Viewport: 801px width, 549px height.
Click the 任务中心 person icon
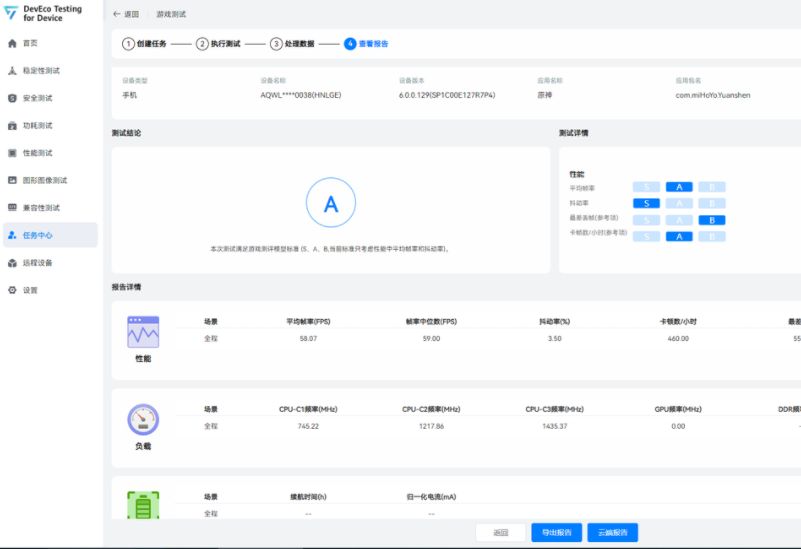coord(12,235)
